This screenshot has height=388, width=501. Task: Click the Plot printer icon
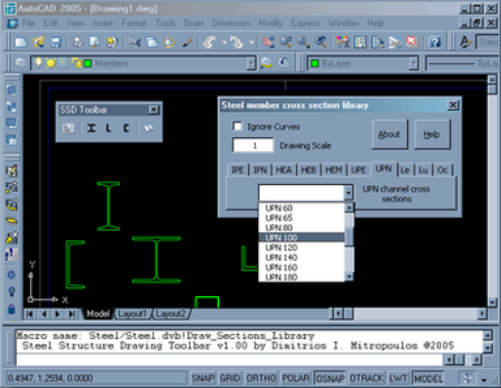pos(78,42)
